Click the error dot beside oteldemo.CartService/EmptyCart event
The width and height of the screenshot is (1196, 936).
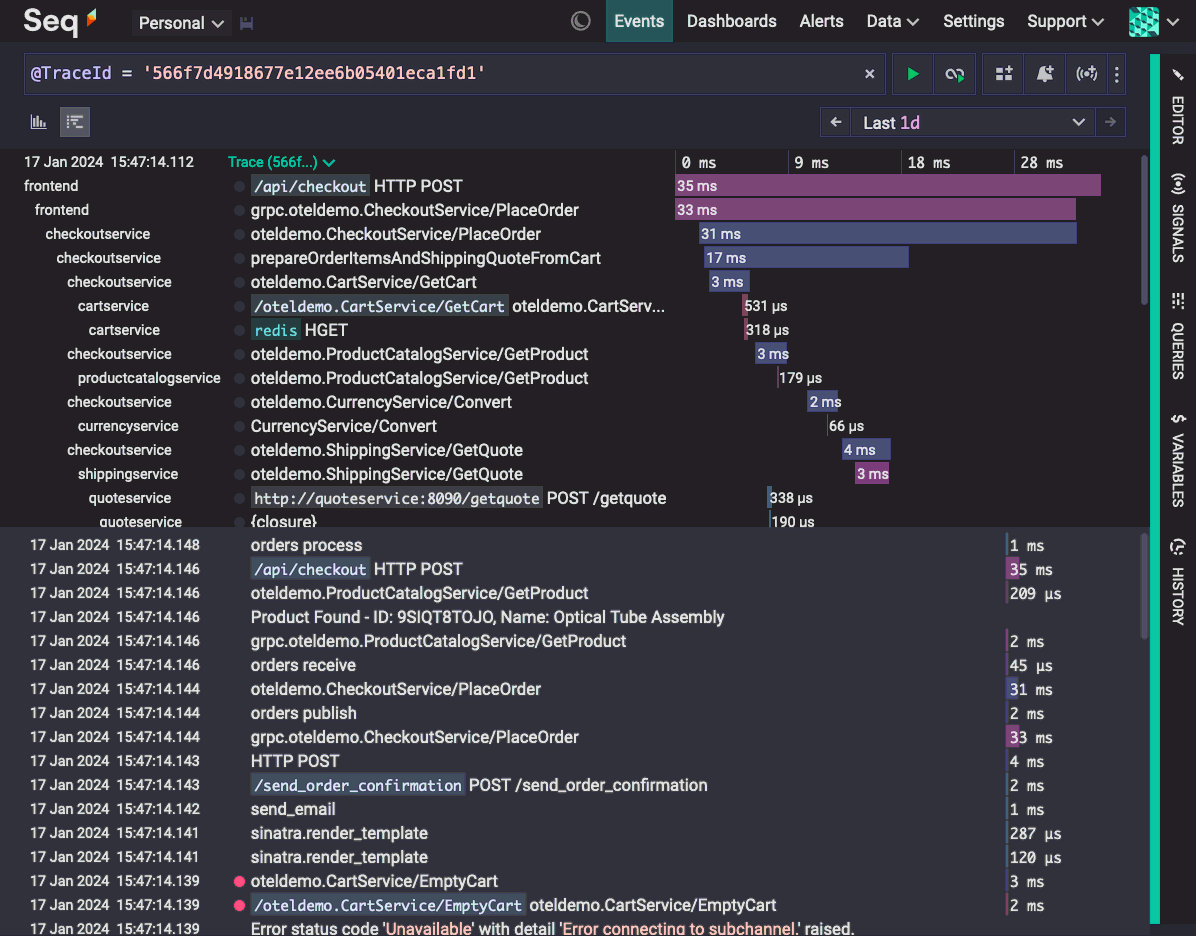click(x=240, y=881)
